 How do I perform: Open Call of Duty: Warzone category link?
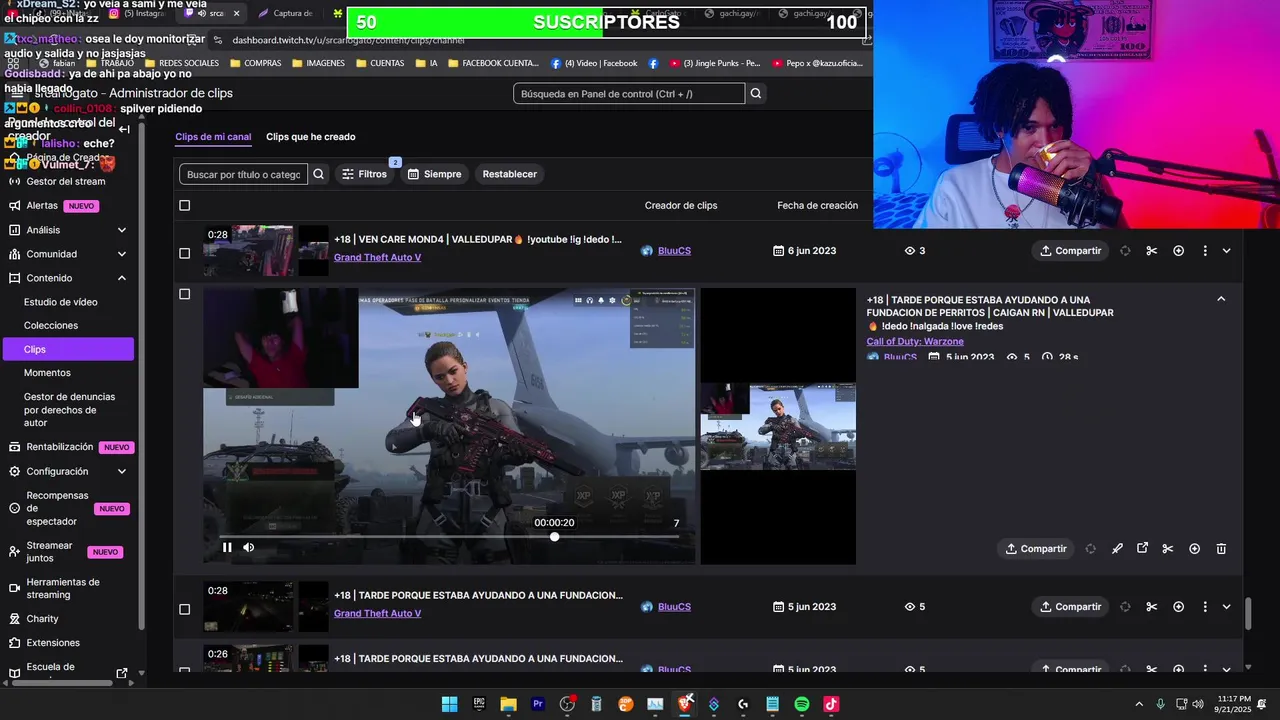point(915,342)
